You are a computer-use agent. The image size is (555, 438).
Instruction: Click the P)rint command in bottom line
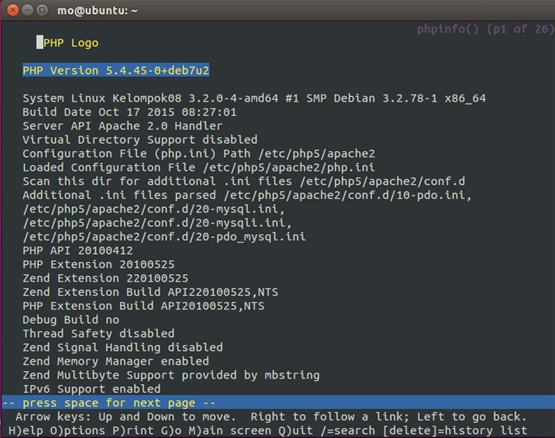click(x=133, y=431)
